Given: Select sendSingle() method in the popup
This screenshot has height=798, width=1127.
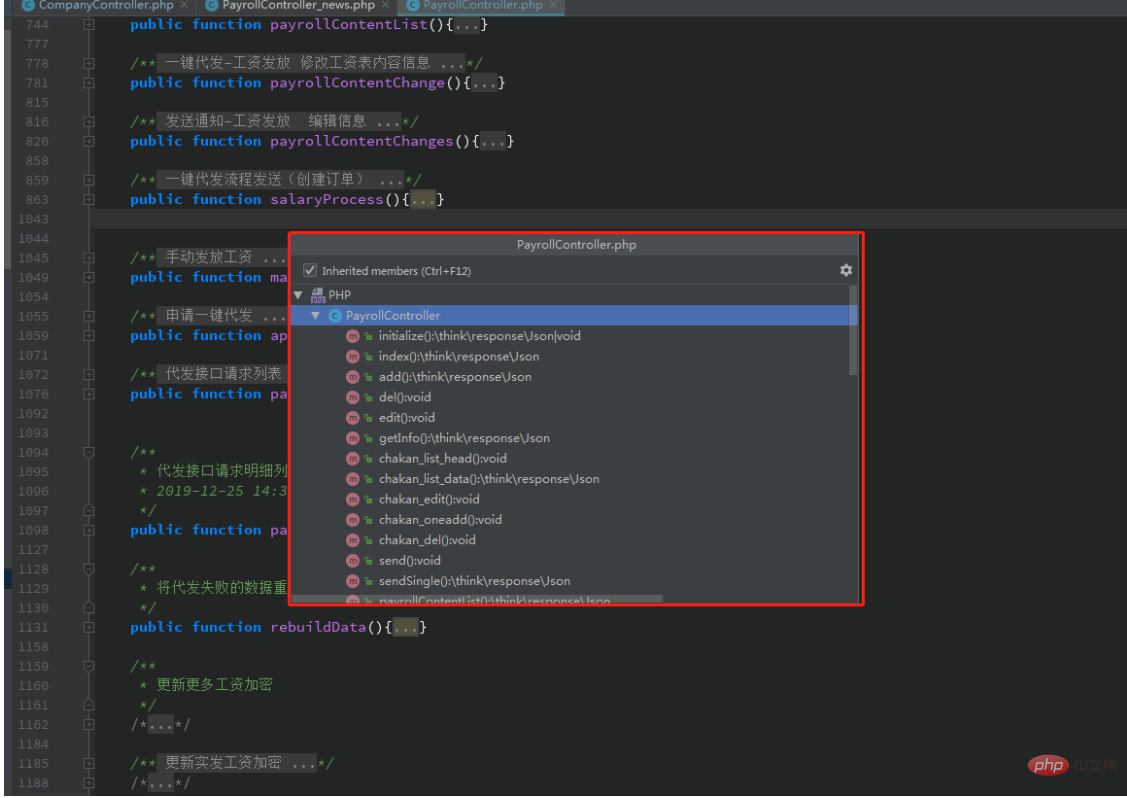Looking at the screenshot, I should point(474,581).
